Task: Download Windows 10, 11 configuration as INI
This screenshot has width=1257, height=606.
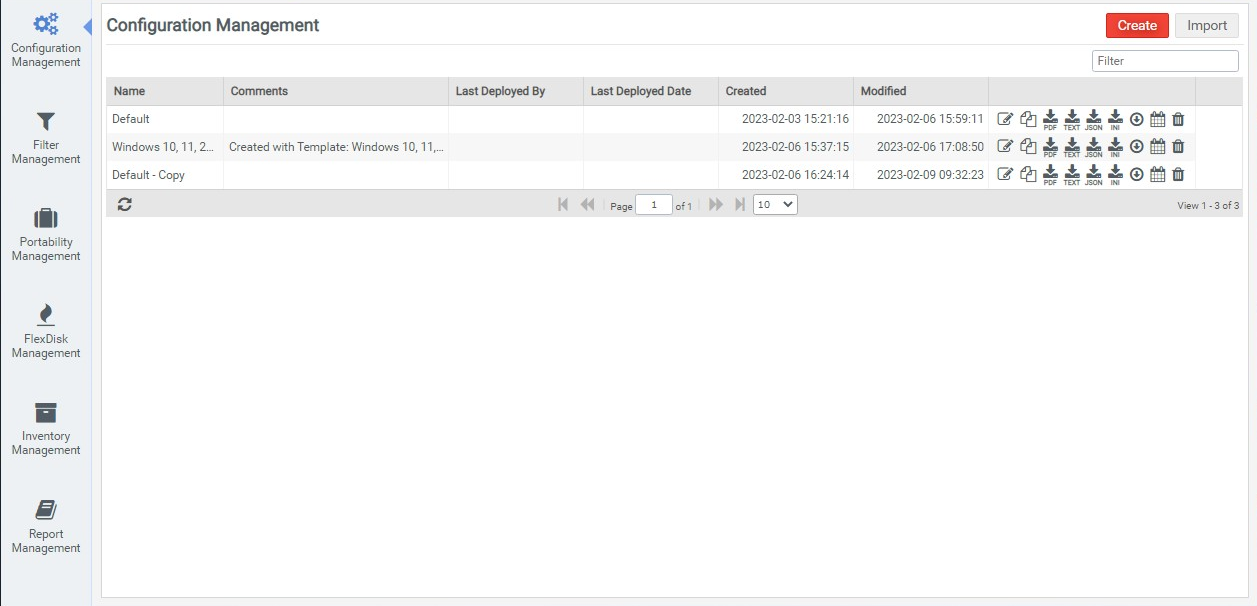Action: pyautogui.click(x=1115, y=147)
